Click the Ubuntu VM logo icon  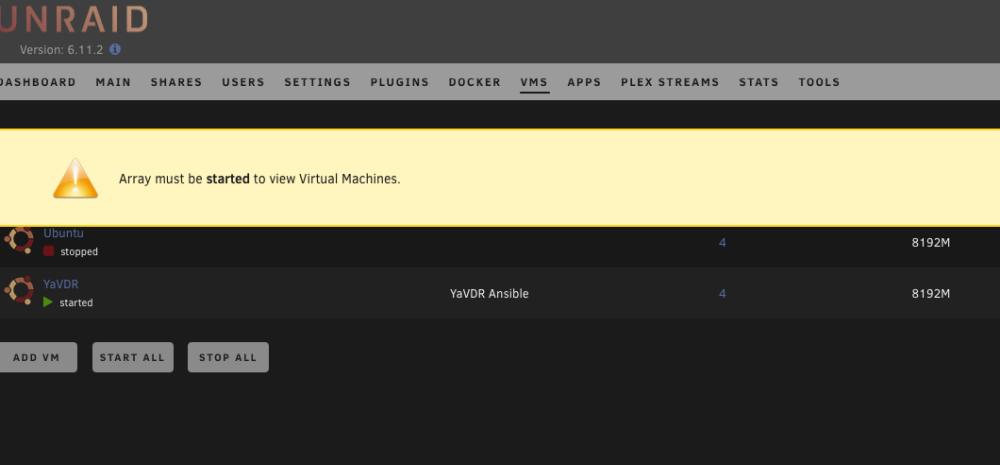(x=19, y=240)
